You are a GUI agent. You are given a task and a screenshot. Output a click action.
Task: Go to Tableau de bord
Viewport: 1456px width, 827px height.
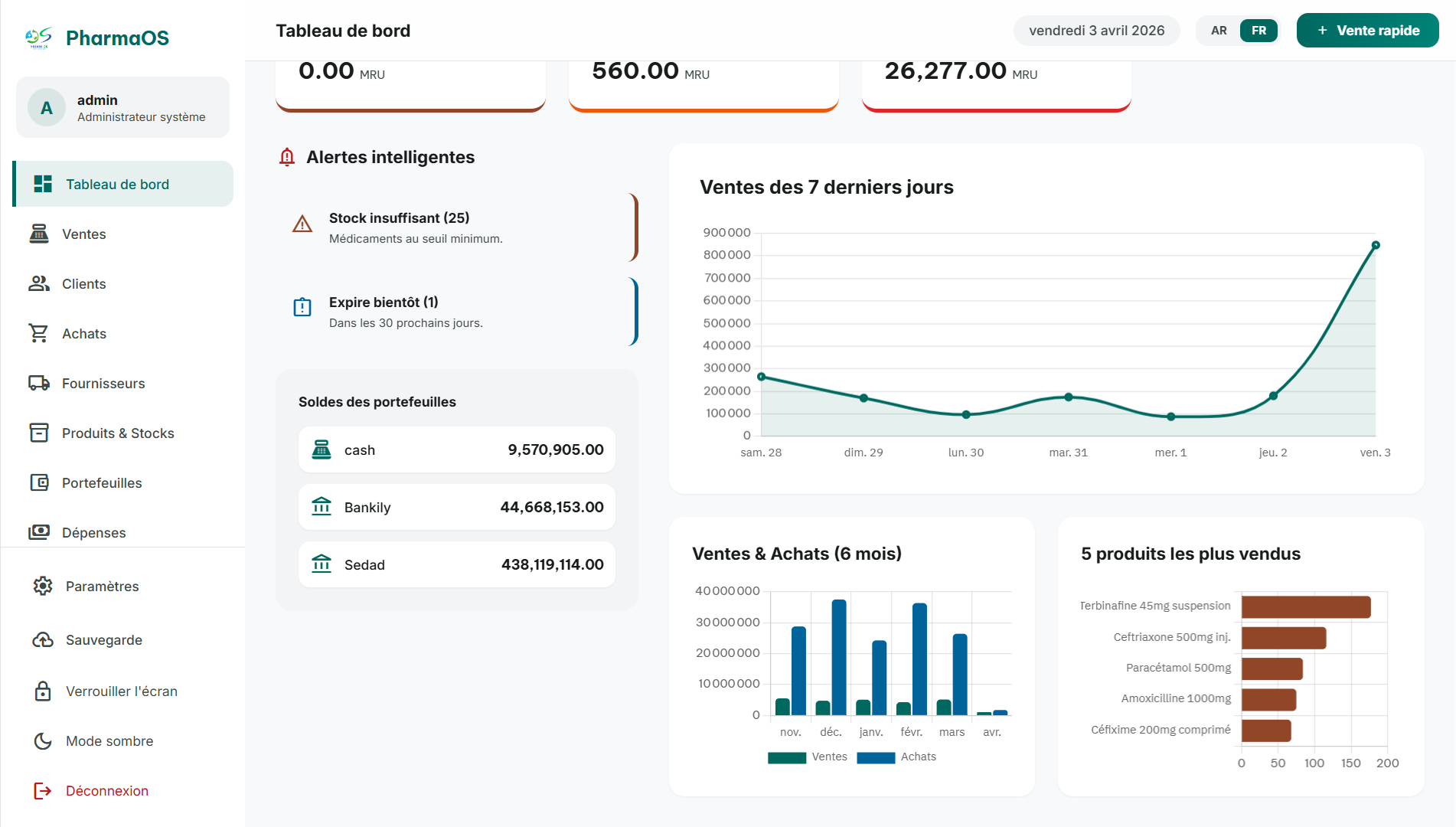(117, 184)
